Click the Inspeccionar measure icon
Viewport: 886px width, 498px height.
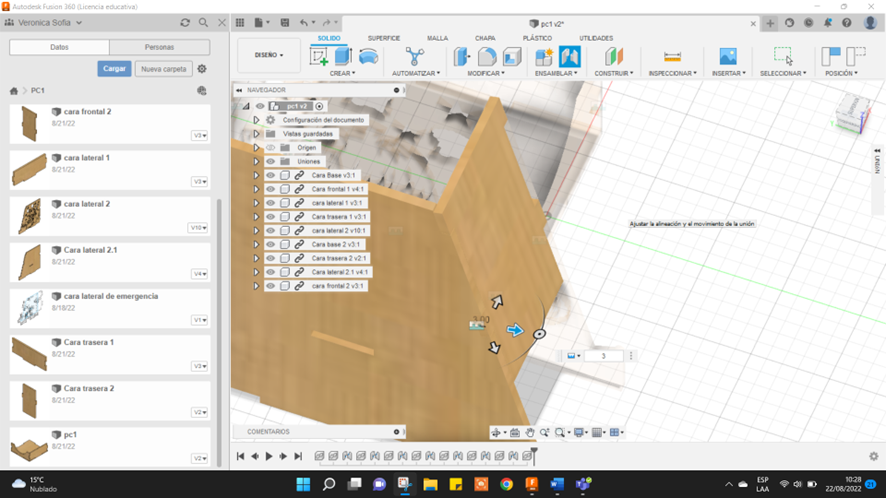click(x=672, y=57)
